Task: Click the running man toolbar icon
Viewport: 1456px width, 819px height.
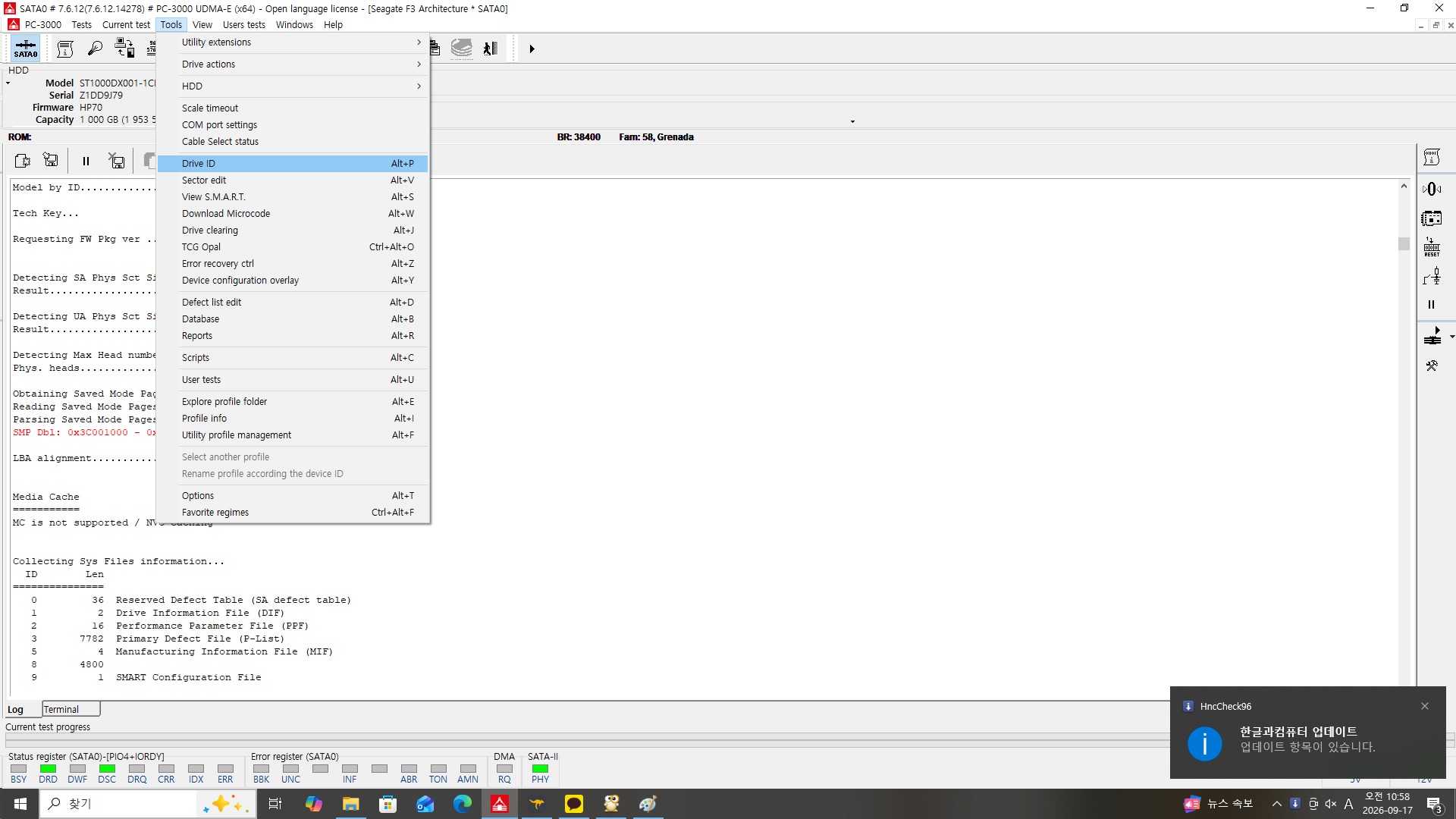Action: [x=491, y=49]
